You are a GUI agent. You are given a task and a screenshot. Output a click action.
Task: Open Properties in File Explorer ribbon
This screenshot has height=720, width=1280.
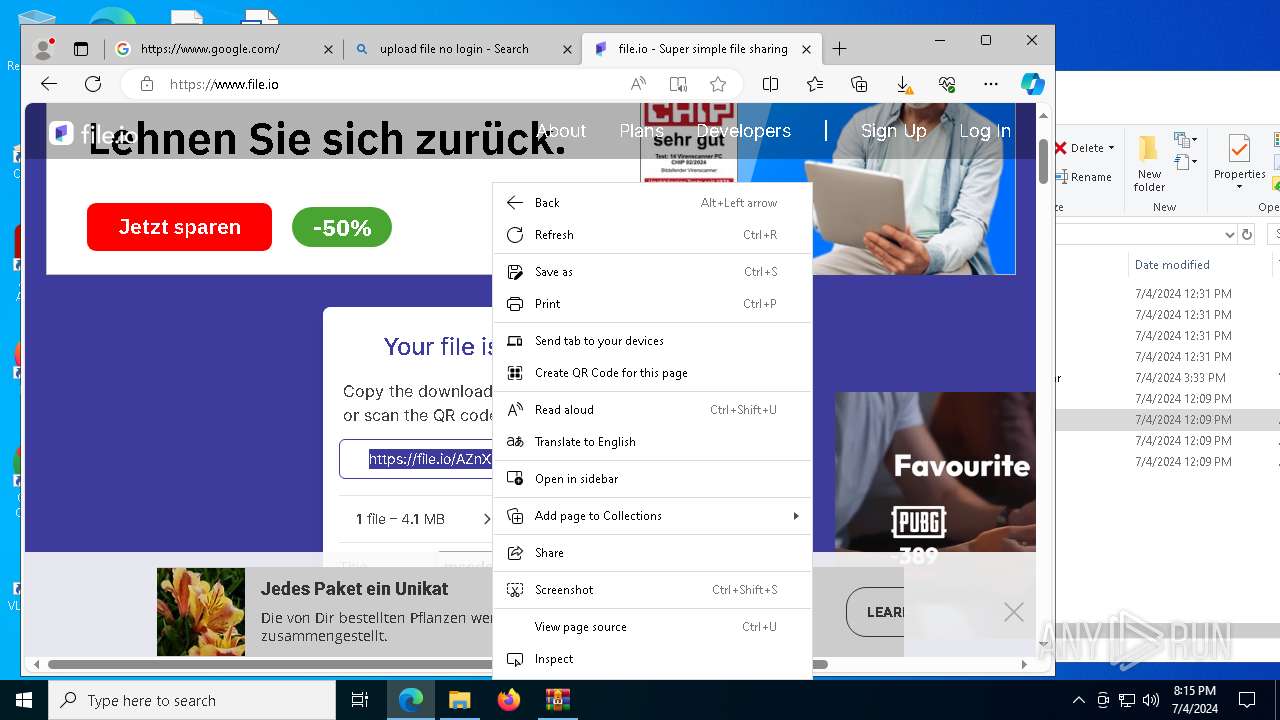[1239, 163]
